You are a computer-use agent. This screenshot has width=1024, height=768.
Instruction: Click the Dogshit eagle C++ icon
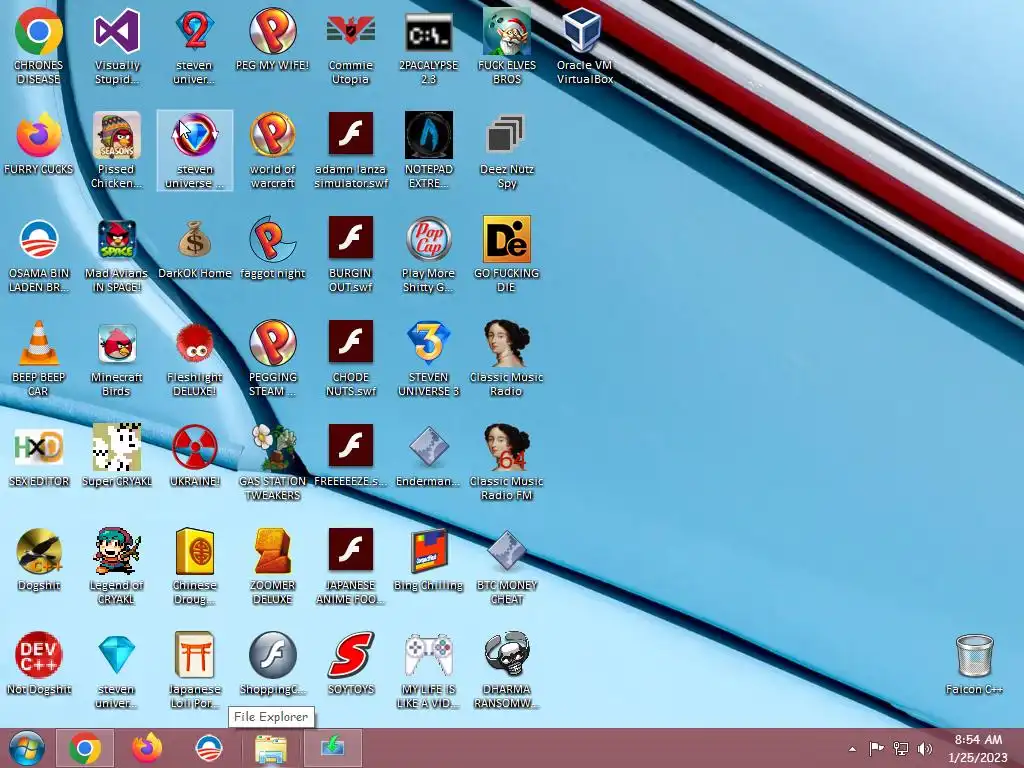click(39, 560)
